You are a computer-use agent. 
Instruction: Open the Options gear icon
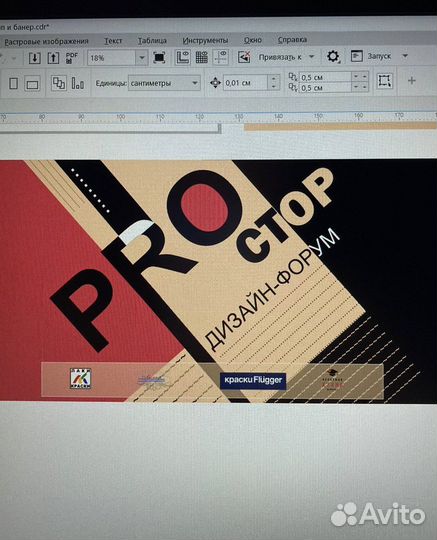[333, 56]
